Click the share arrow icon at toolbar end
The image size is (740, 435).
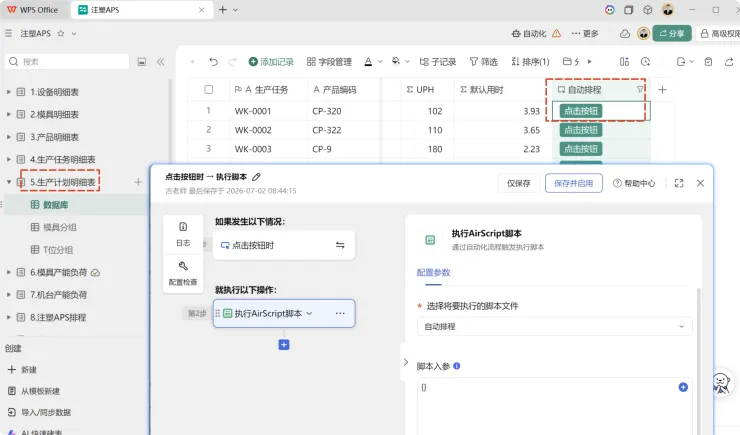(729, 62)
